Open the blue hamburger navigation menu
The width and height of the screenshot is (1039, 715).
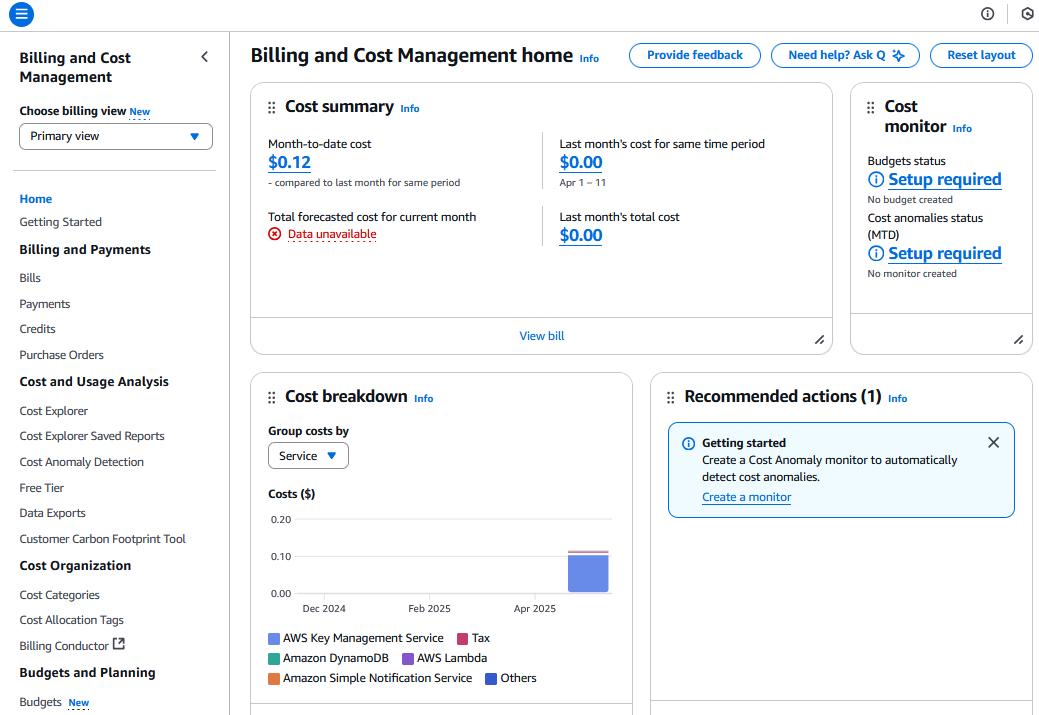(x=21, y=14)
